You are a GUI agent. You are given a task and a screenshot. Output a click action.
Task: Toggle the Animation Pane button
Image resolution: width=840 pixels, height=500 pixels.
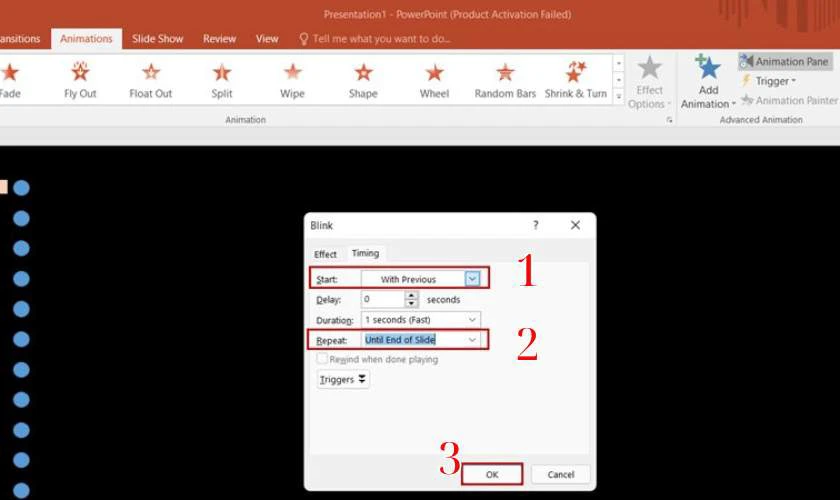(x=785, y=62)
